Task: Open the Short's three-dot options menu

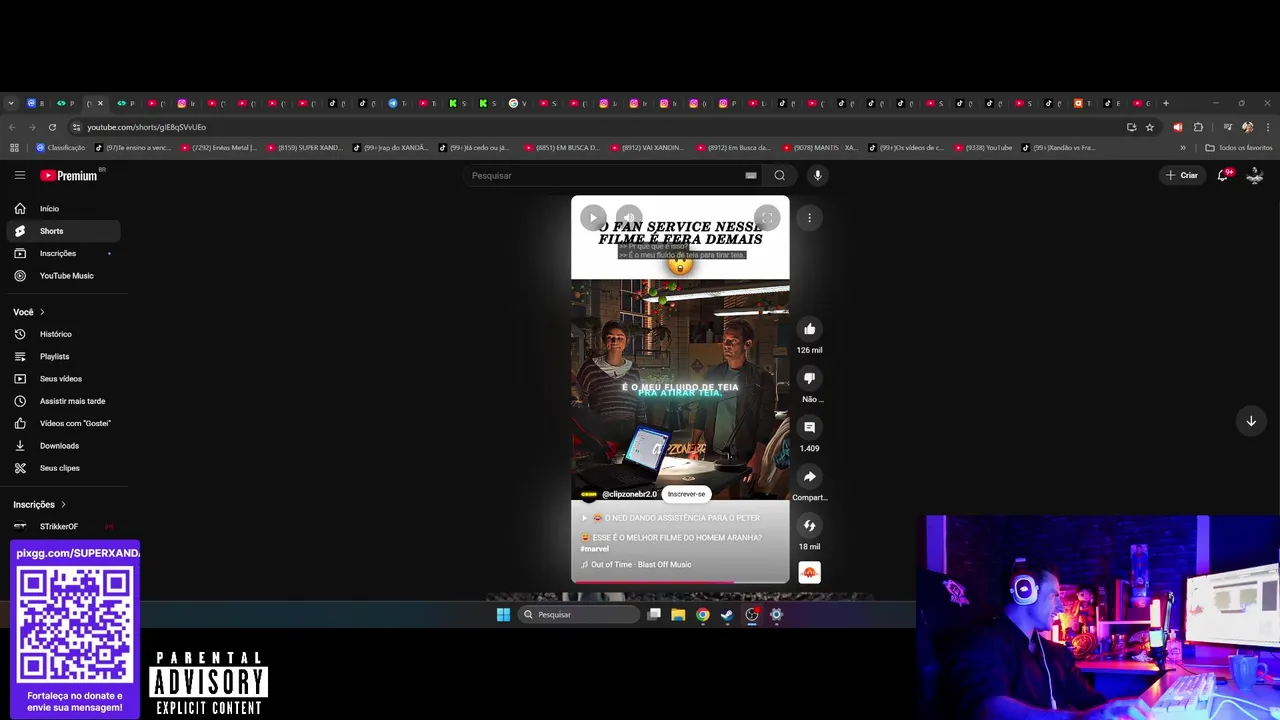Action: tap(809, 217)
